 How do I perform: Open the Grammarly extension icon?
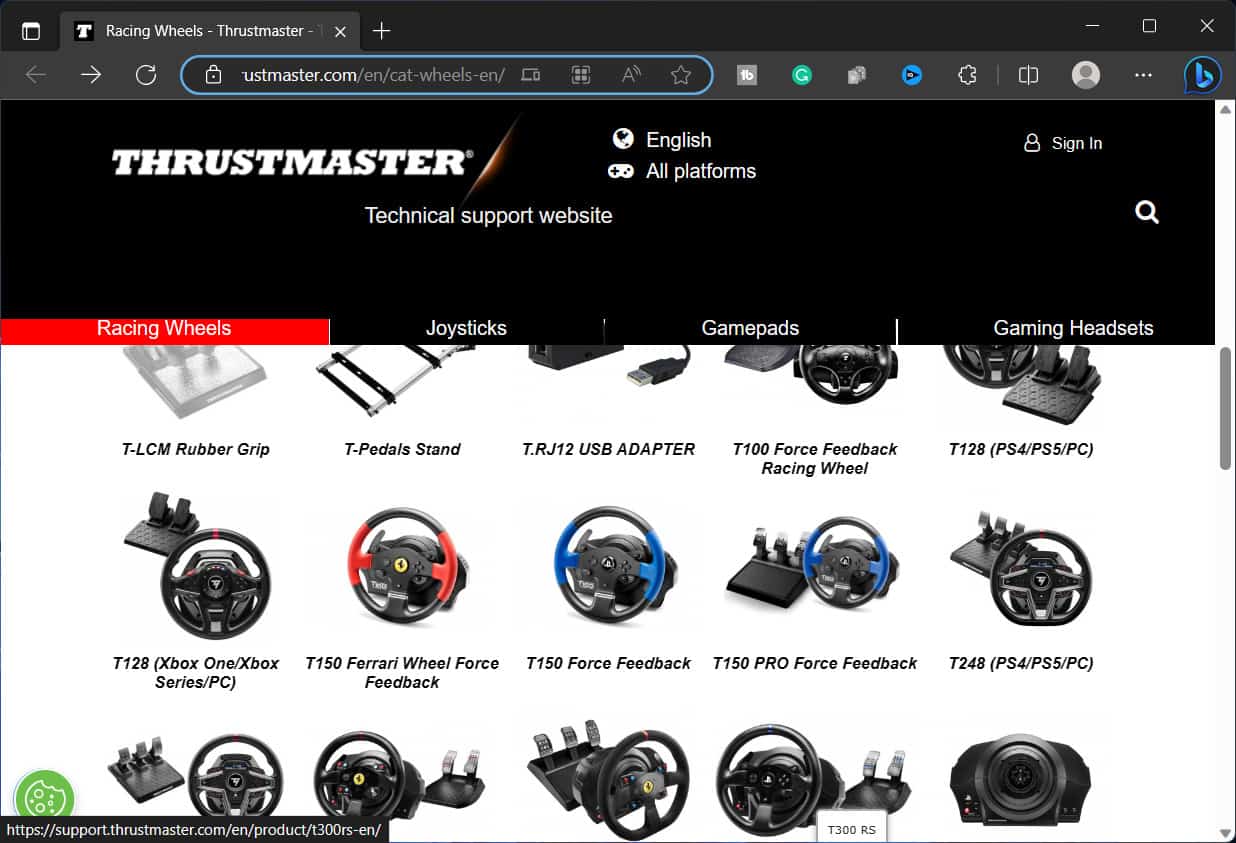coord(801,74)
